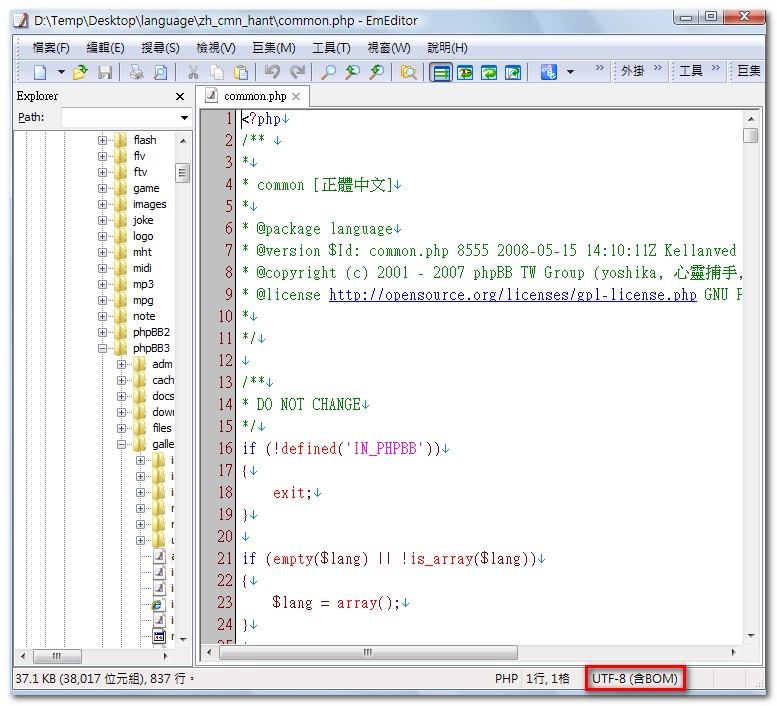Toggle Wrap by Page mode
777x706 pixels.
(513, 73)
